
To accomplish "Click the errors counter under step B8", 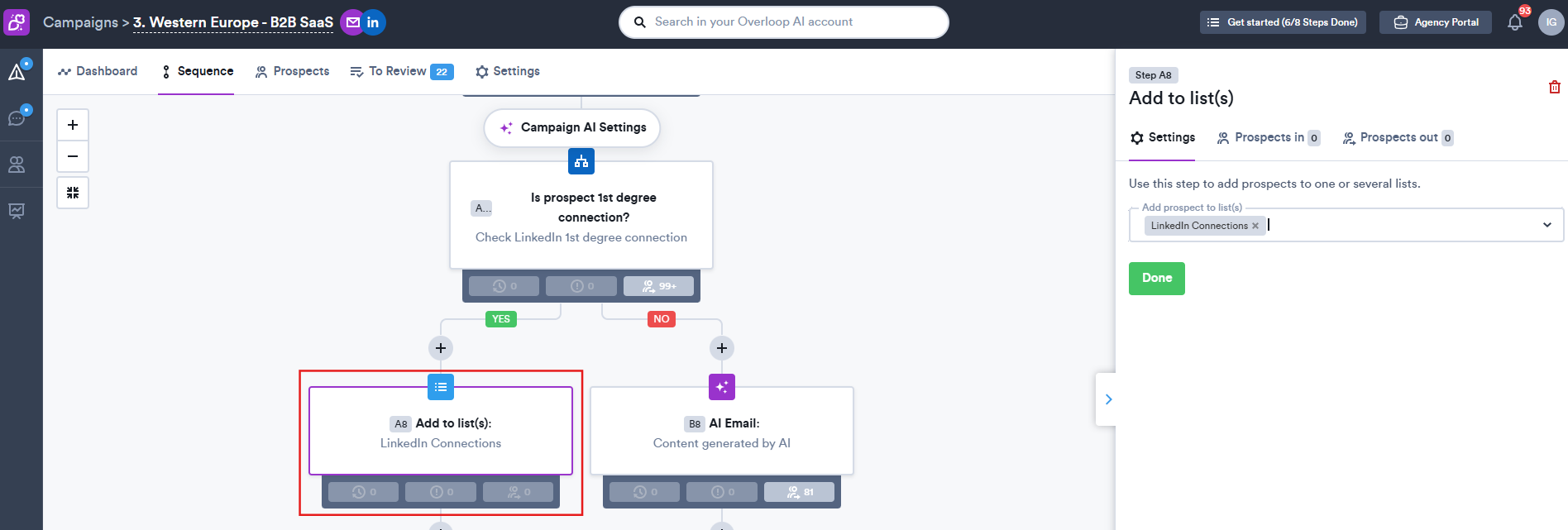I will coord(722,492).
